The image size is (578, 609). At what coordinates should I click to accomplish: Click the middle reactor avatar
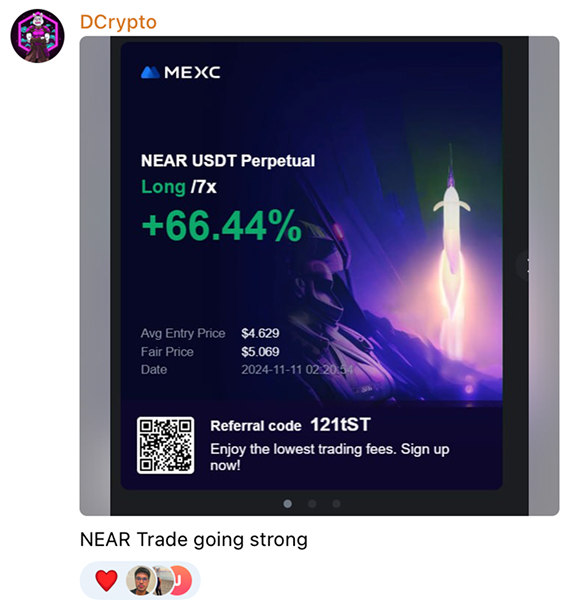coord(164,581)
